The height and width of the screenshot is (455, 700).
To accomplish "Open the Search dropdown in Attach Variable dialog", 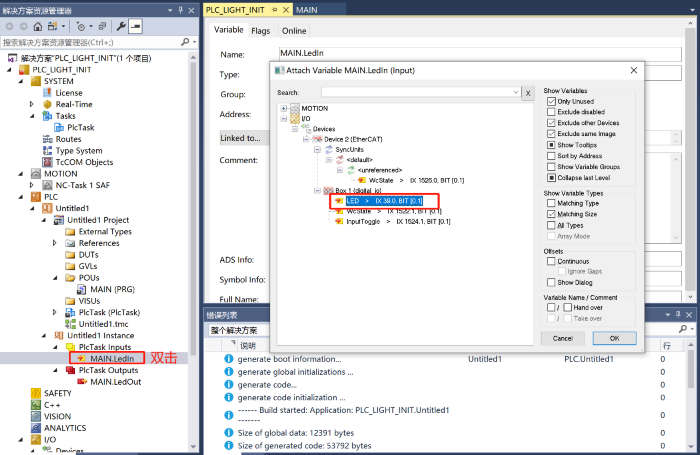I will point(514,92).
